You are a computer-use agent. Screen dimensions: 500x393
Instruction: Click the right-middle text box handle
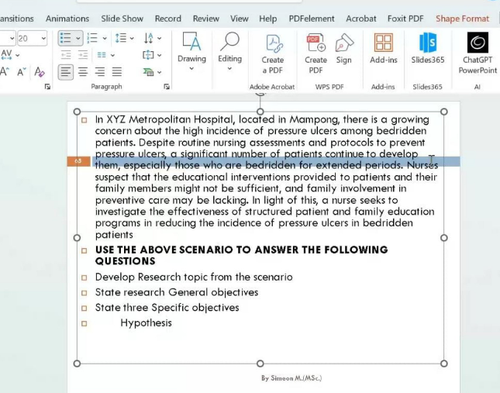coord(444,238)
